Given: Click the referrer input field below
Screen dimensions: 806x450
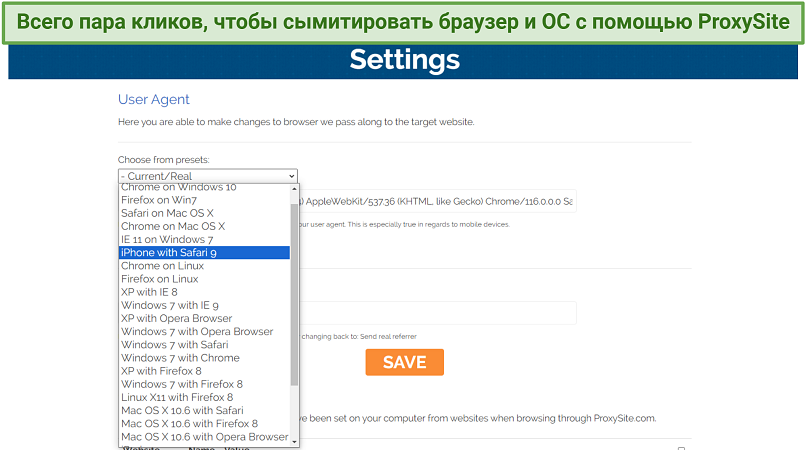Looking at the screenshot, I should (437, 313).
